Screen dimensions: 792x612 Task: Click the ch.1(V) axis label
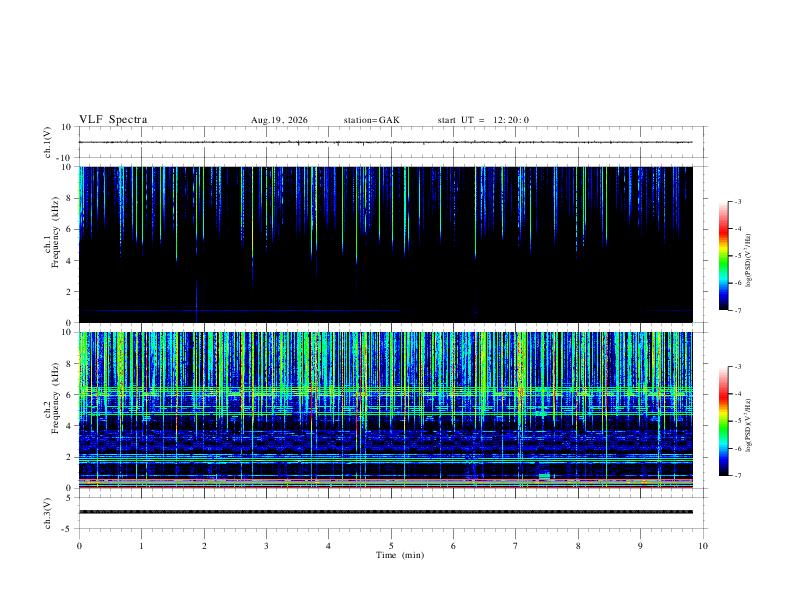tap(48, 142)
